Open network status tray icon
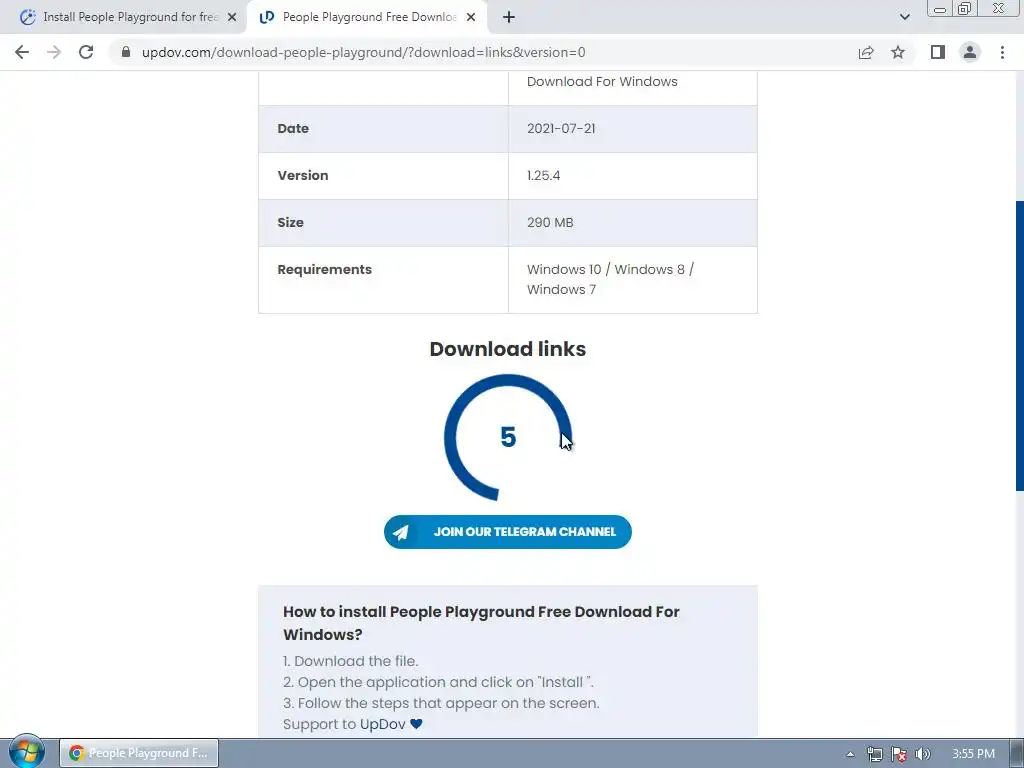Image resolution: width=1024 pixels, height=768 pixels. coord(874,754)
